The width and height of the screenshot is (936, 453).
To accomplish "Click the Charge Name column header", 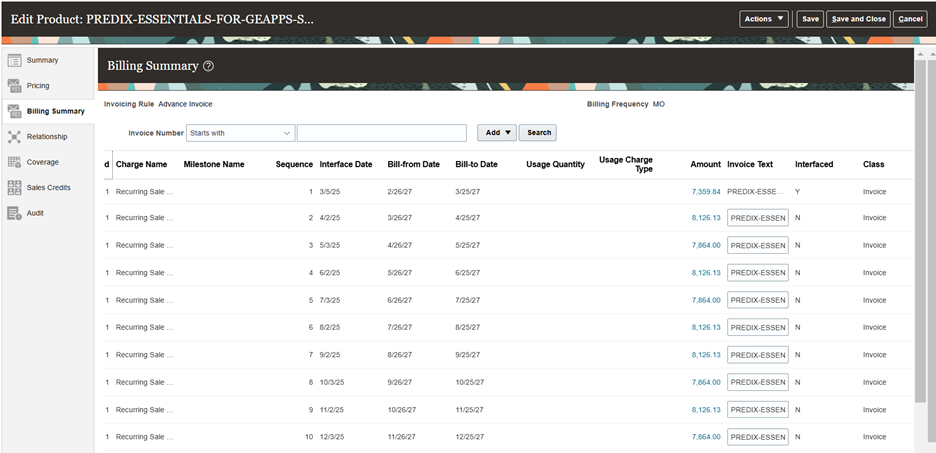I will tap(141, 164).
